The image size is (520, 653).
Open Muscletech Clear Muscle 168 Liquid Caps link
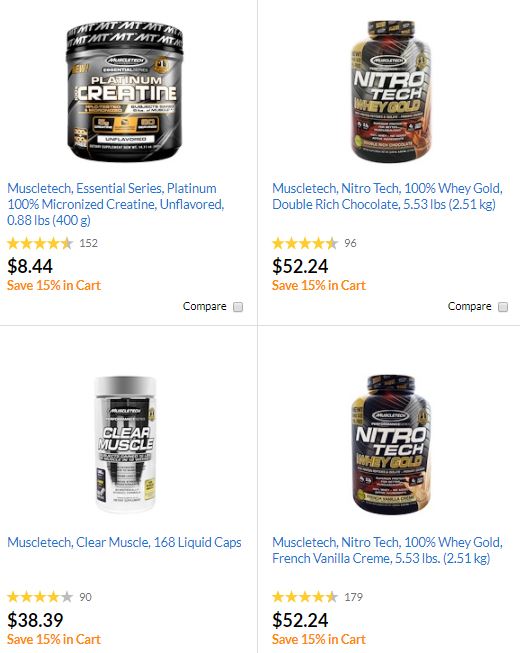[124, 542]
